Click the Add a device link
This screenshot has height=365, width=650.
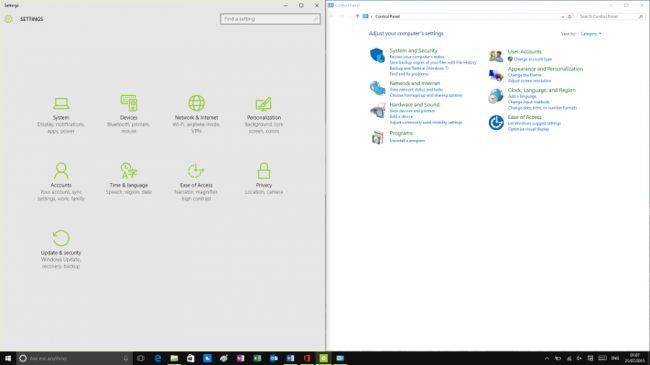click(x=401, y=117)
